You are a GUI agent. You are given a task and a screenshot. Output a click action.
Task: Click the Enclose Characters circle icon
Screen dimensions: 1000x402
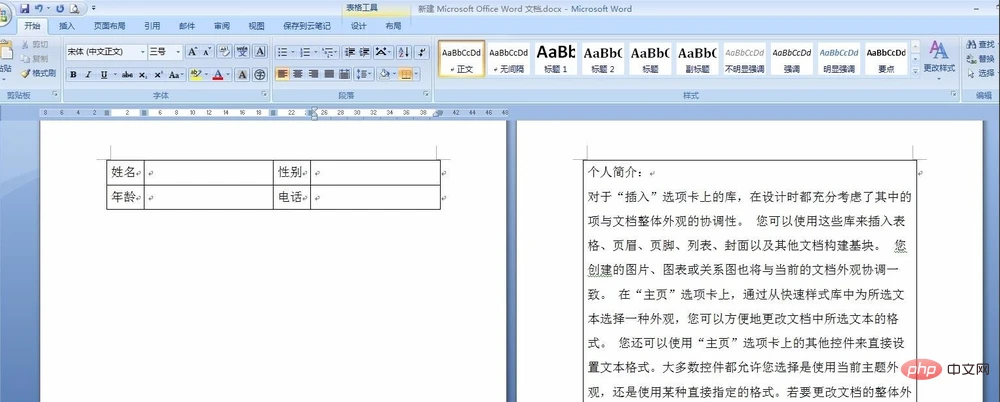click(260, 75)
